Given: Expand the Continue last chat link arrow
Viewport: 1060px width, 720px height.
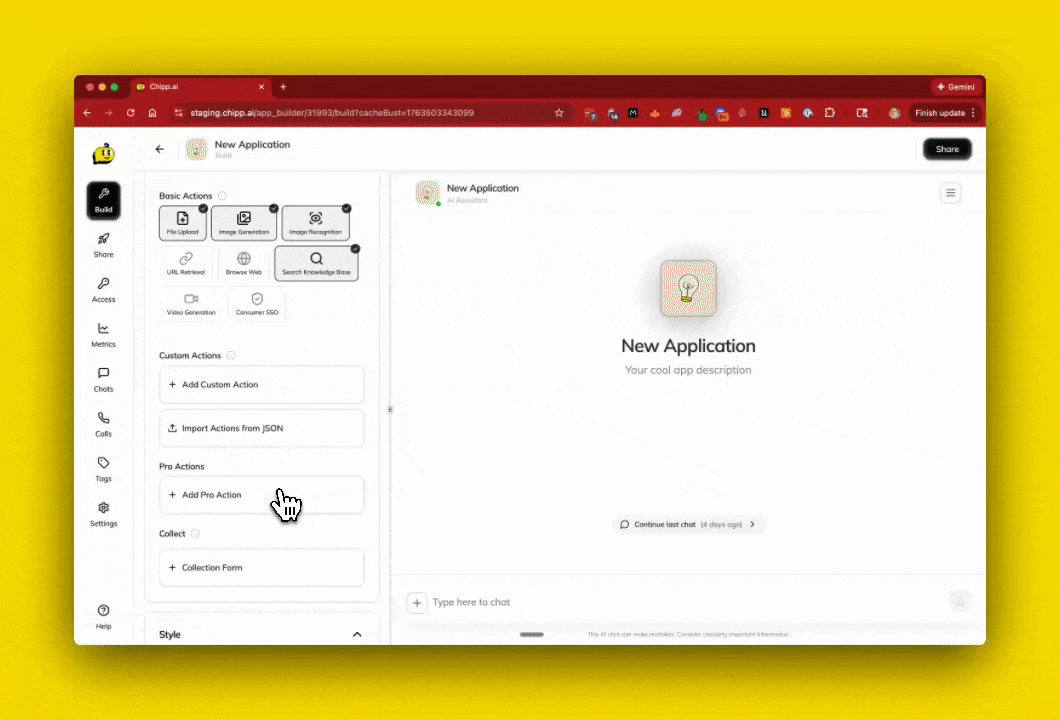Looking at the screenshot, I should click(752, 524).
